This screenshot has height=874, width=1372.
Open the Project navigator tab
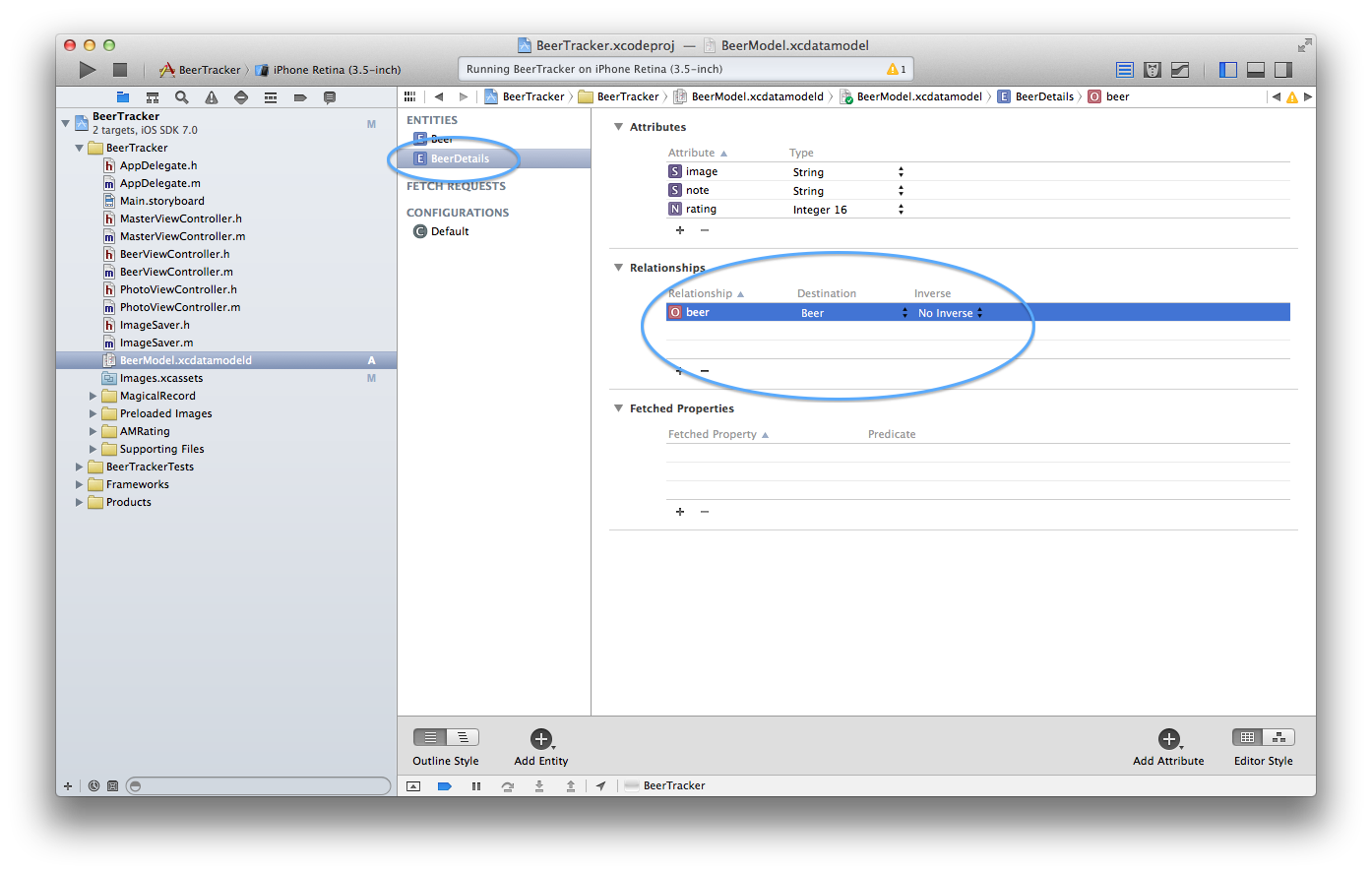123,97
